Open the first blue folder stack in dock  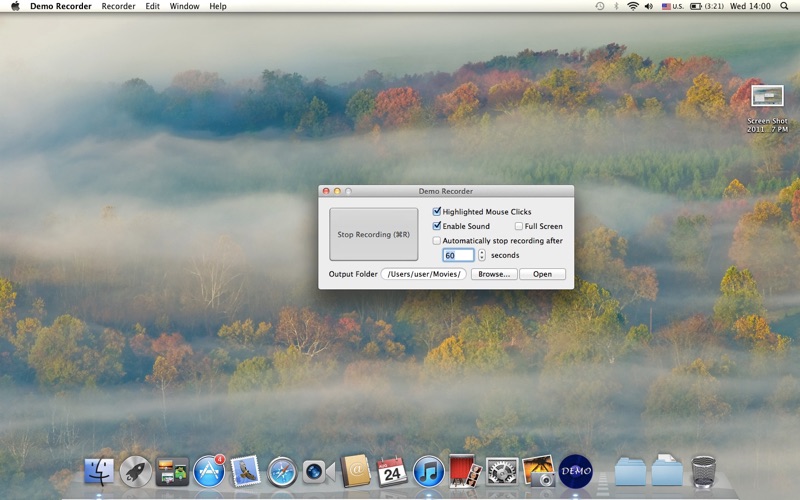(630, 471)
